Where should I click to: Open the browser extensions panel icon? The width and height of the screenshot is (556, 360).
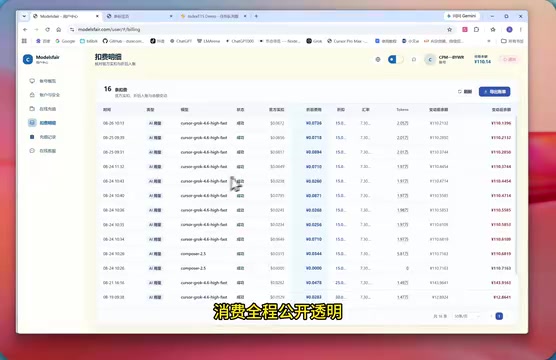point(477,29)
